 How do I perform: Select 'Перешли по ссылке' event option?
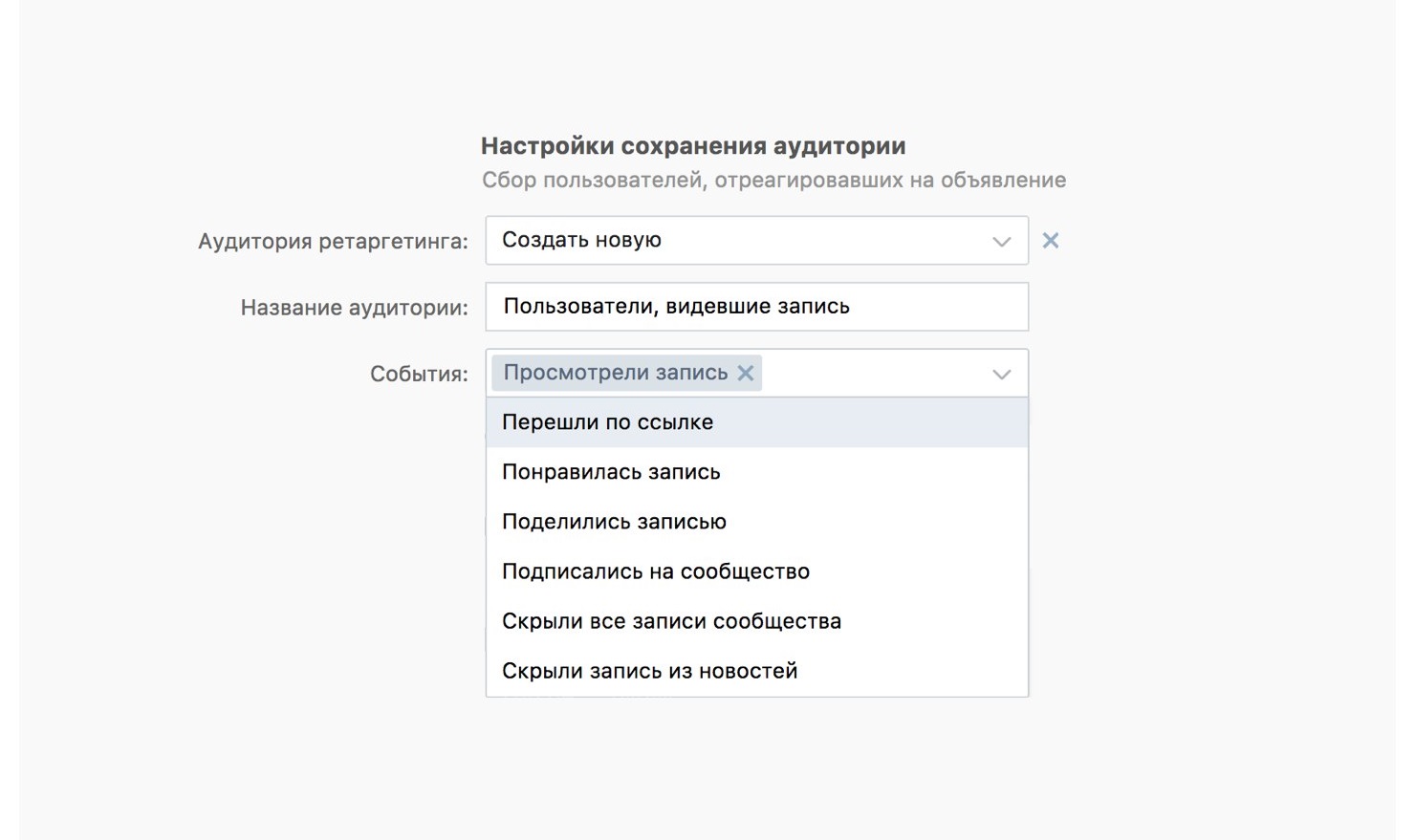(x=607, y=422)
